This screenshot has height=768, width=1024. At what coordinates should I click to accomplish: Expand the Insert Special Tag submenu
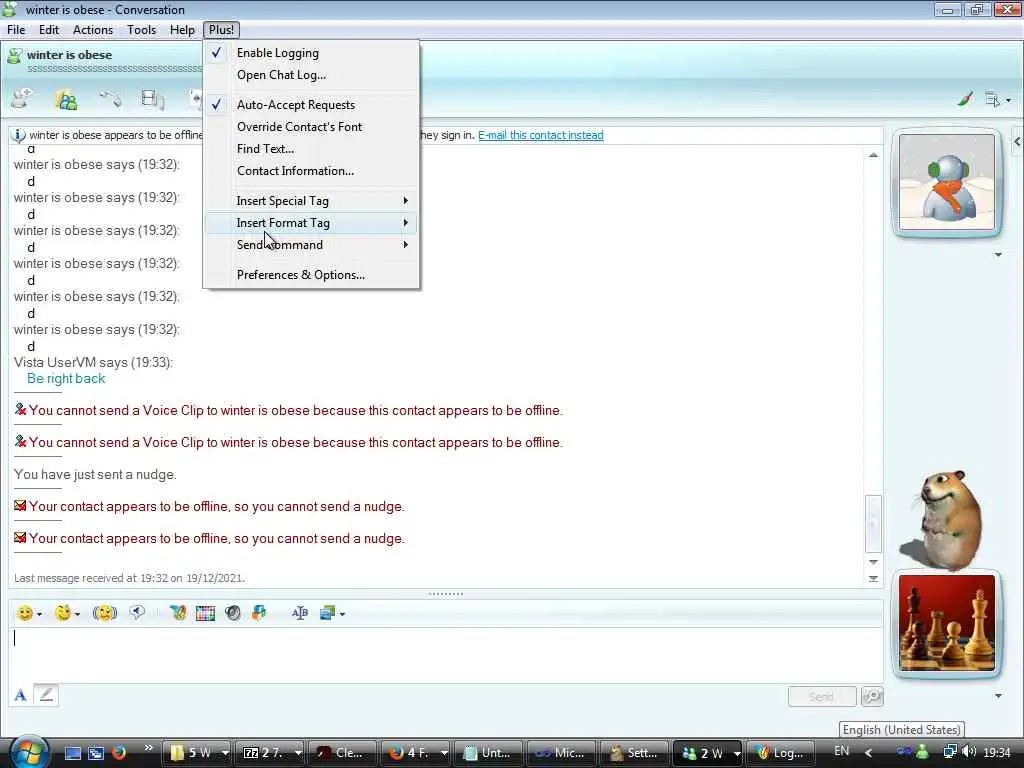coord(311,200)
